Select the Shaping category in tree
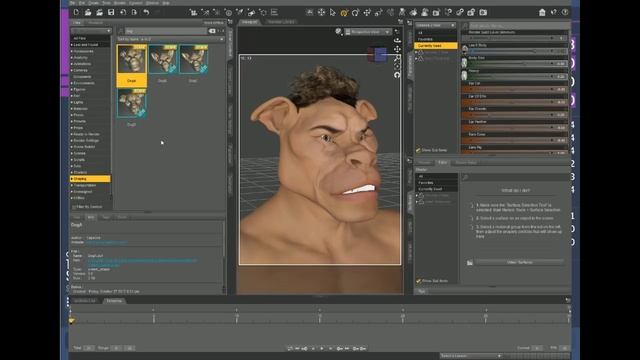640x360 pixels. (90, 179)
